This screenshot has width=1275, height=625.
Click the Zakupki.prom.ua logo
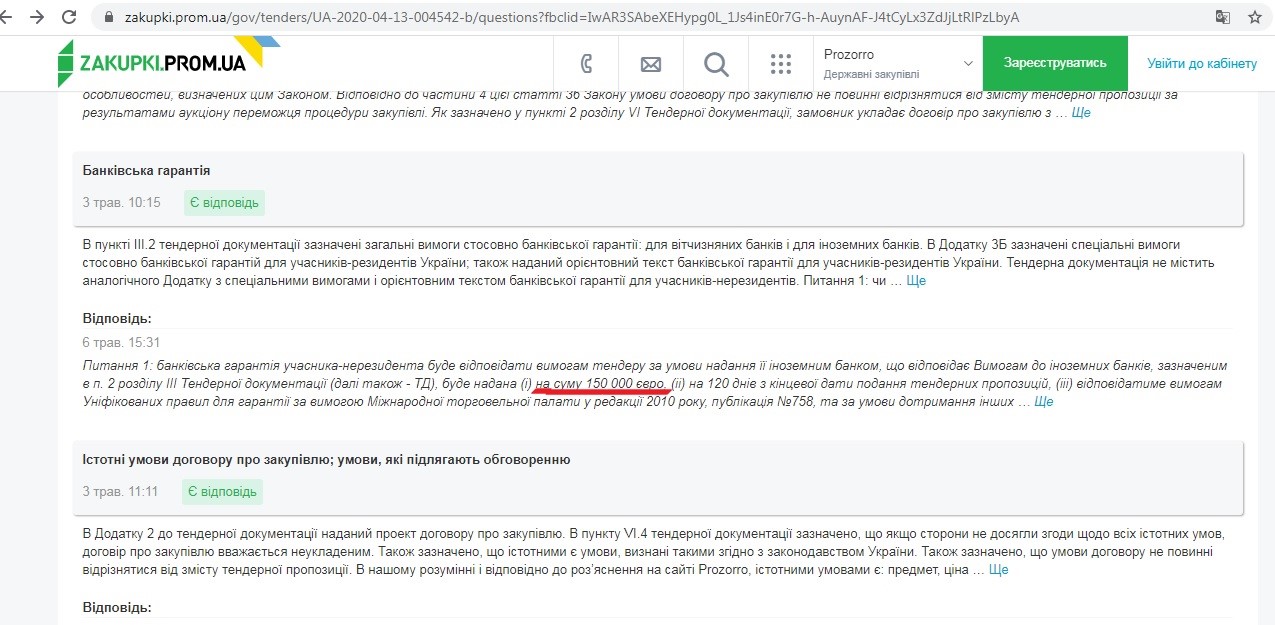coord(158,62)
